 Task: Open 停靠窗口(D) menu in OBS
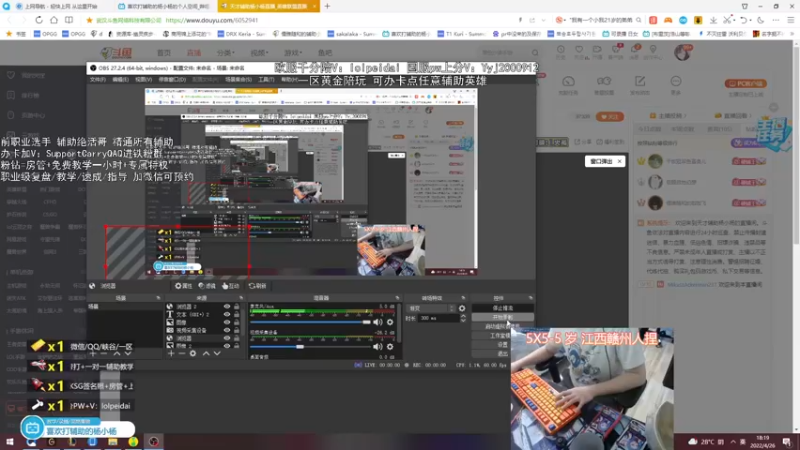pos(172,80)
